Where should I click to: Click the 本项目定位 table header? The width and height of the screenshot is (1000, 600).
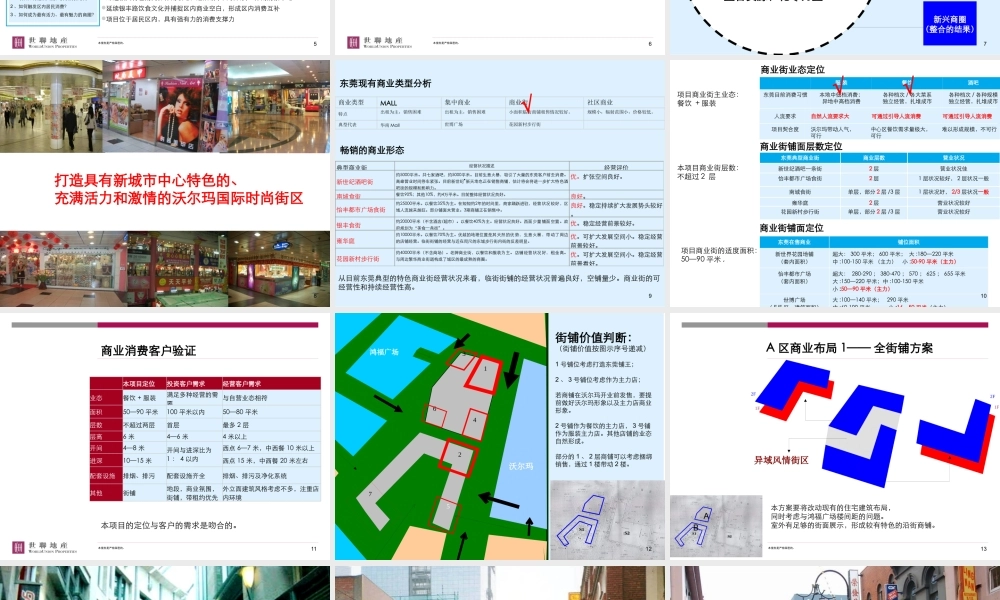143,384
